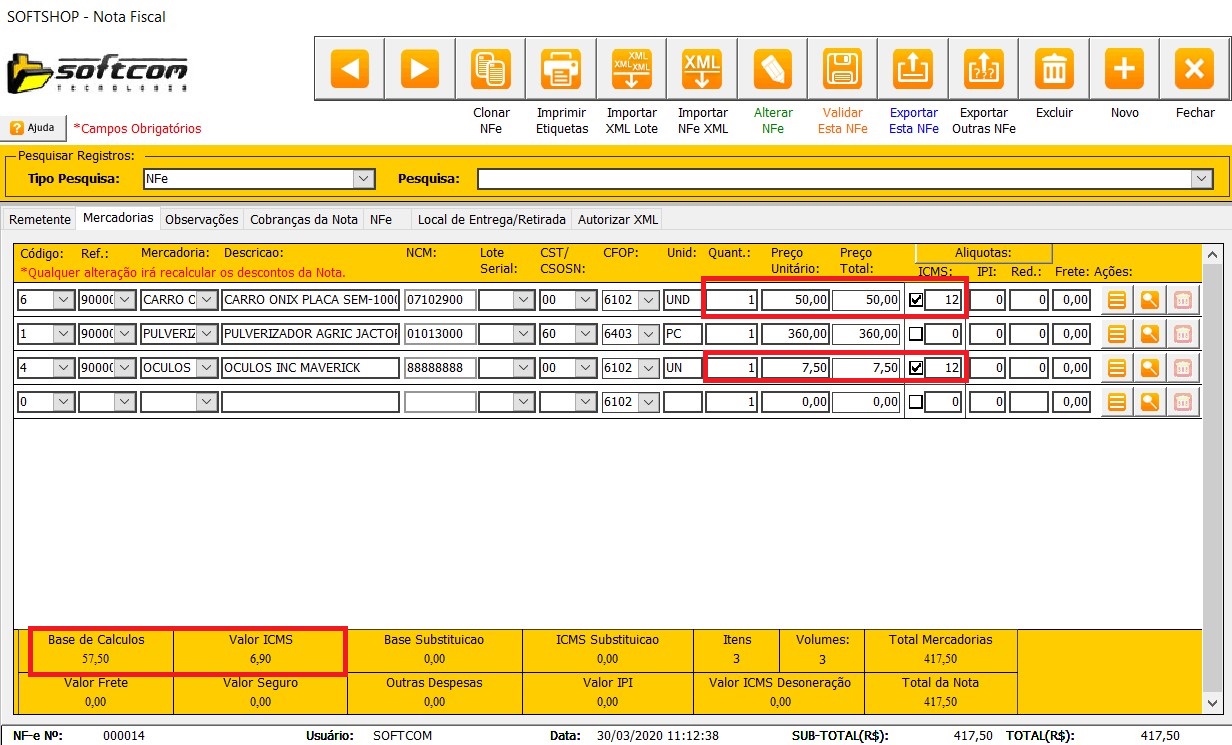Click the Ajuda help button
The image size is (1232, 745).
(33, 128)
